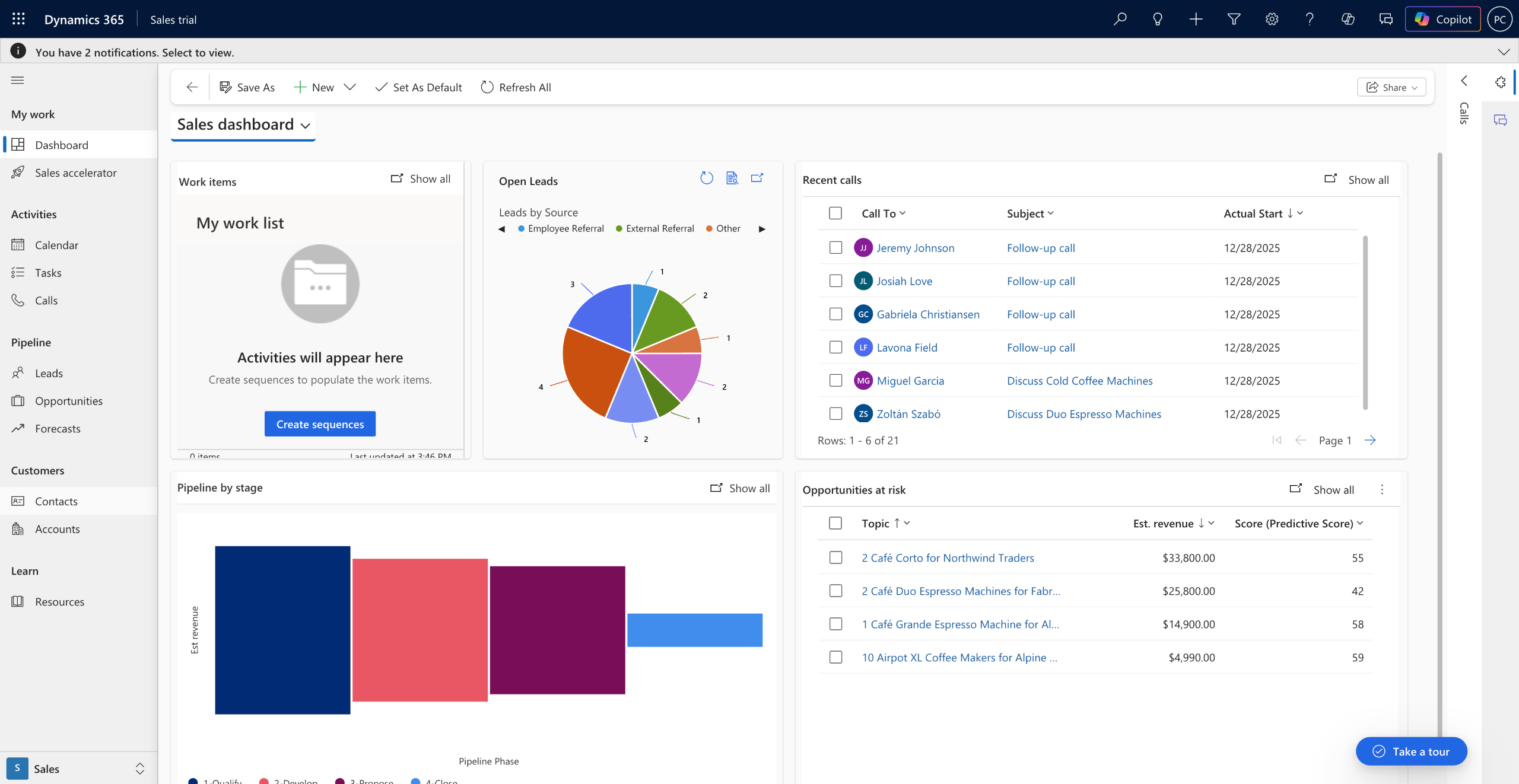Click the Create sequences button
1519x784 pixels.
pyautogui.click(x=320, y=424)
